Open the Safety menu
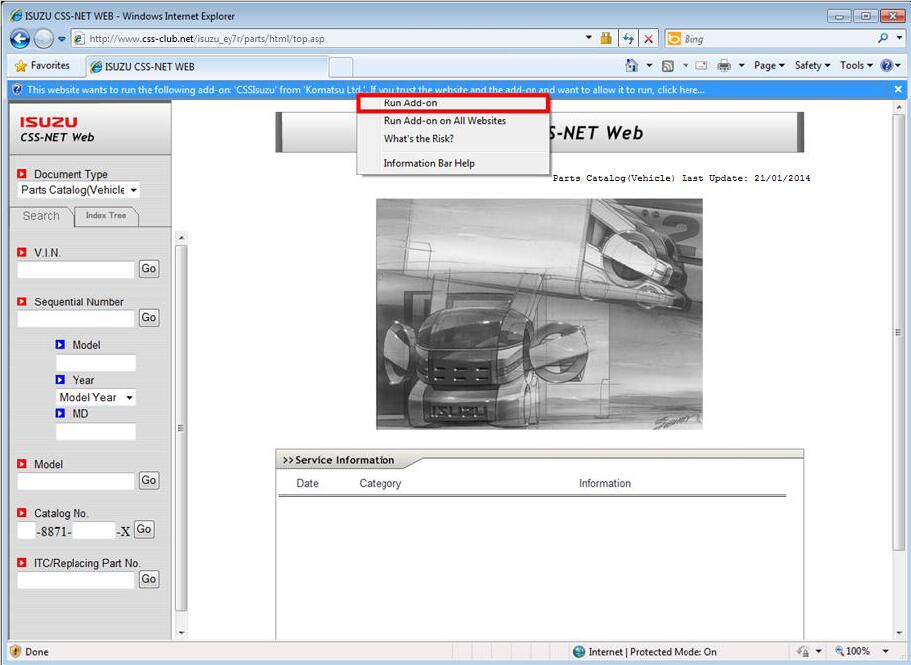Viewport: 911px width, 665px height. tap(812, 66)
